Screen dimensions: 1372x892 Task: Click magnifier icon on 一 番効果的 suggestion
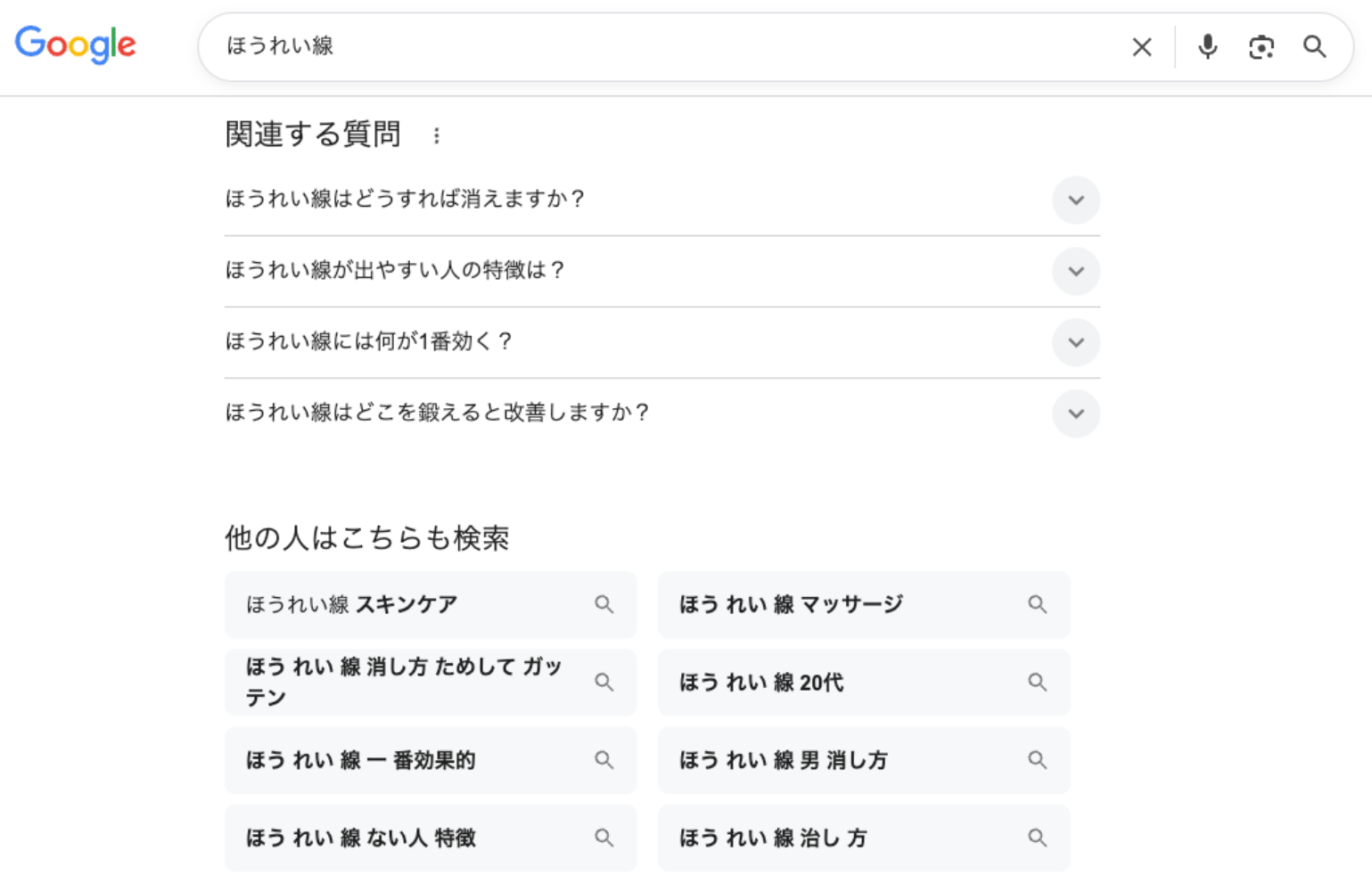coord(604,760)
